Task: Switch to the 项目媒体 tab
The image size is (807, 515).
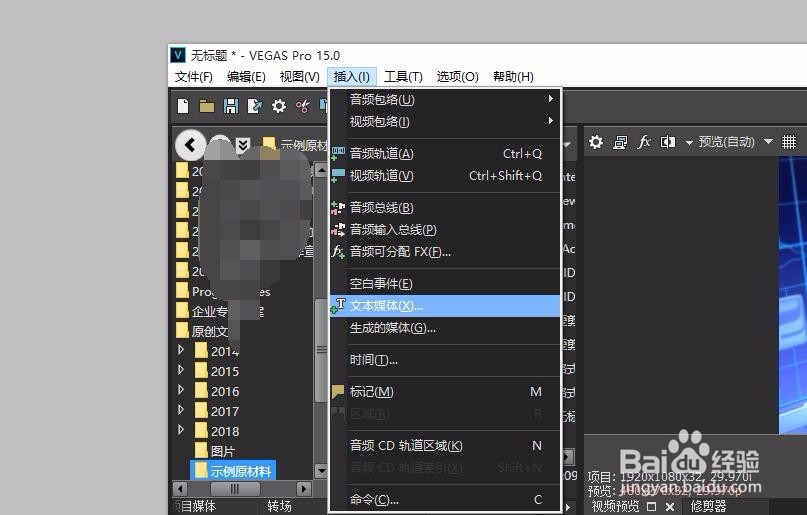Action: coord(194,507)
